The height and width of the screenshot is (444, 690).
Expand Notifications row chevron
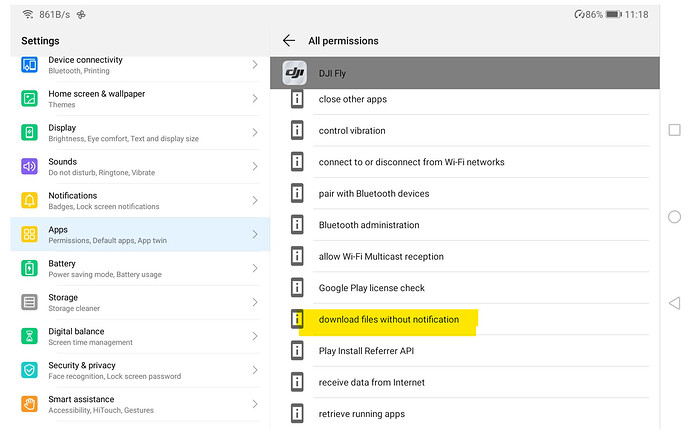[x=255, y=200]
